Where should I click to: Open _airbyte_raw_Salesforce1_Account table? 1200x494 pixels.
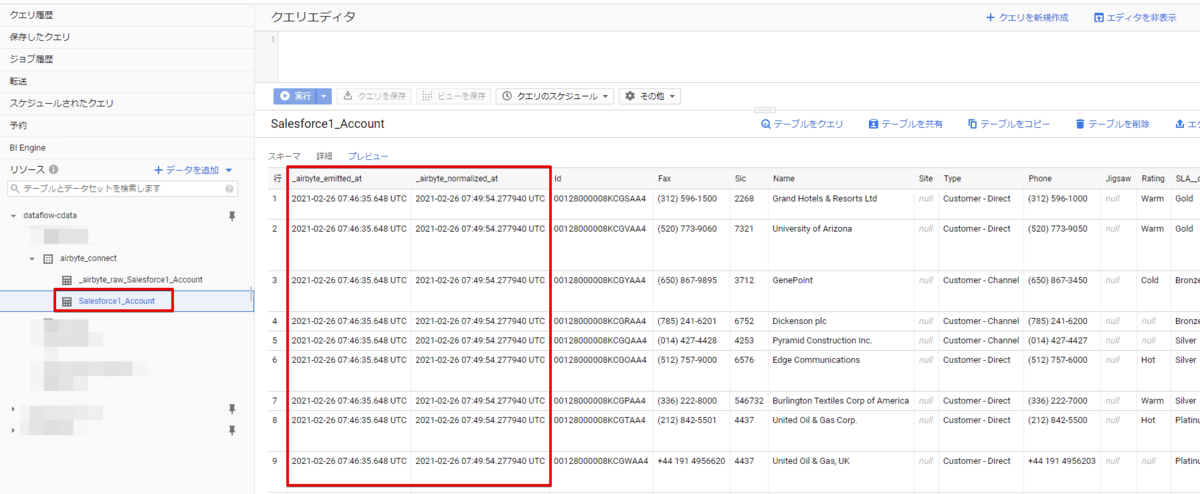tap(140, 279)
